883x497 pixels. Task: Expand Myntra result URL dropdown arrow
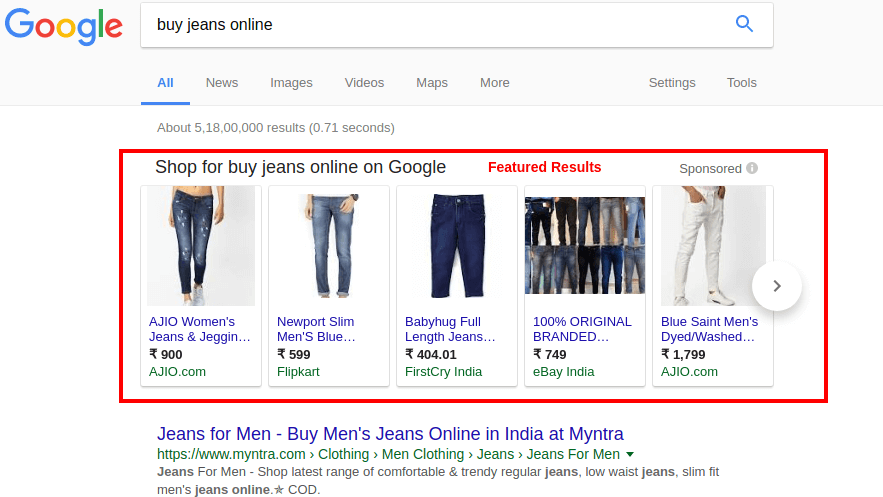click(630, 454)
